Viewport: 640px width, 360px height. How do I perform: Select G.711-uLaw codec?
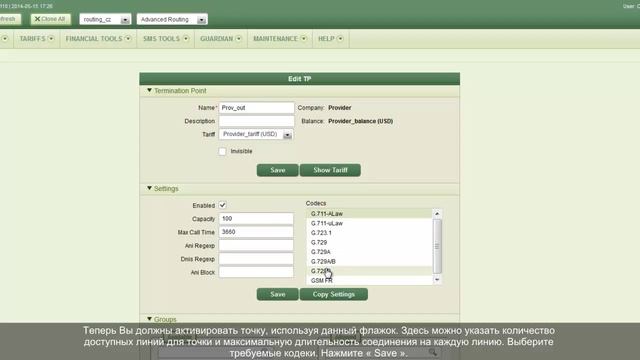click(369, 223)
